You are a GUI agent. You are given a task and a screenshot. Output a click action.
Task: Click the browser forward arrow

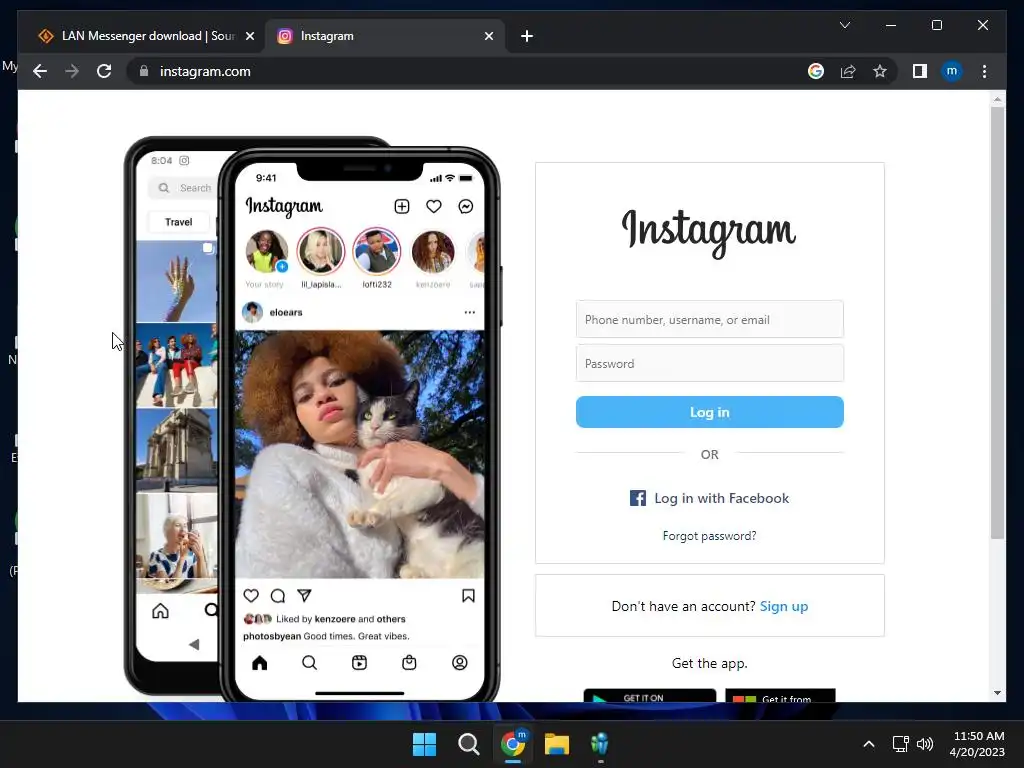(x=72, y=71)
